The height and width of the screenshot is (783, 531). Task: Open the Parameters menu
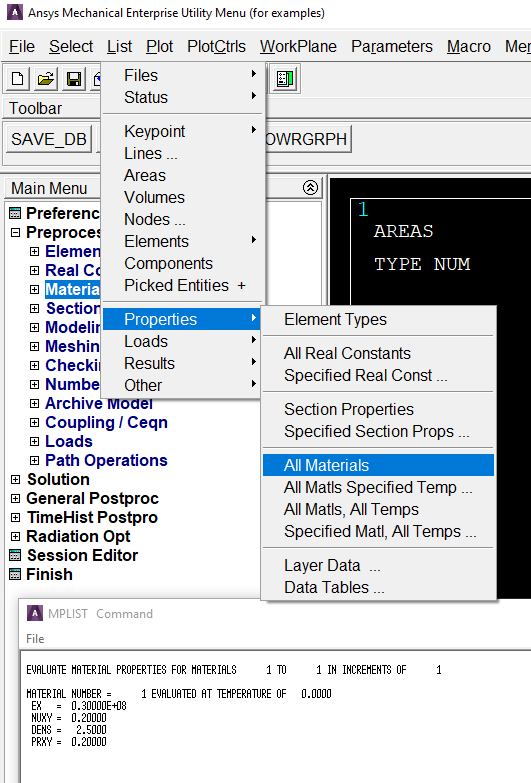tap(392, 46)
